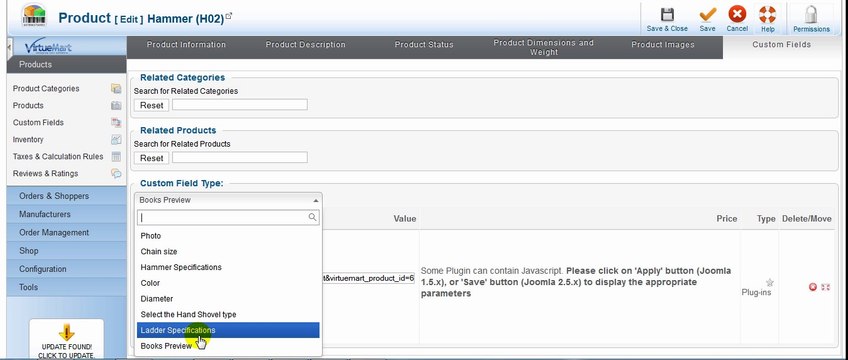Choose Books Preview list option
848x360 pixels.
[228, 345]
